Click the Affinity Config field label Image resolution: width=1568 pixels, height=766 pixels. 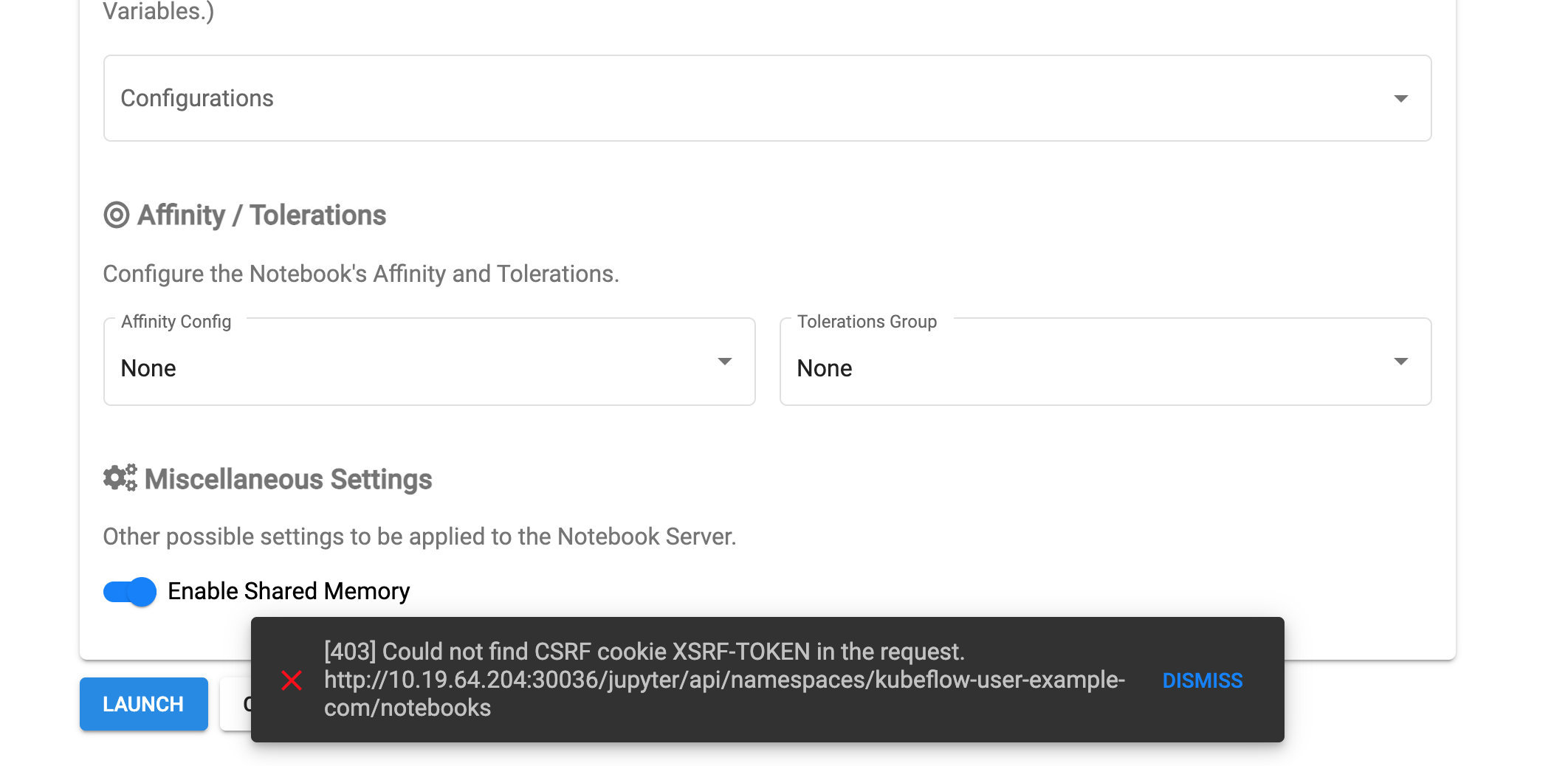(176, 322)
